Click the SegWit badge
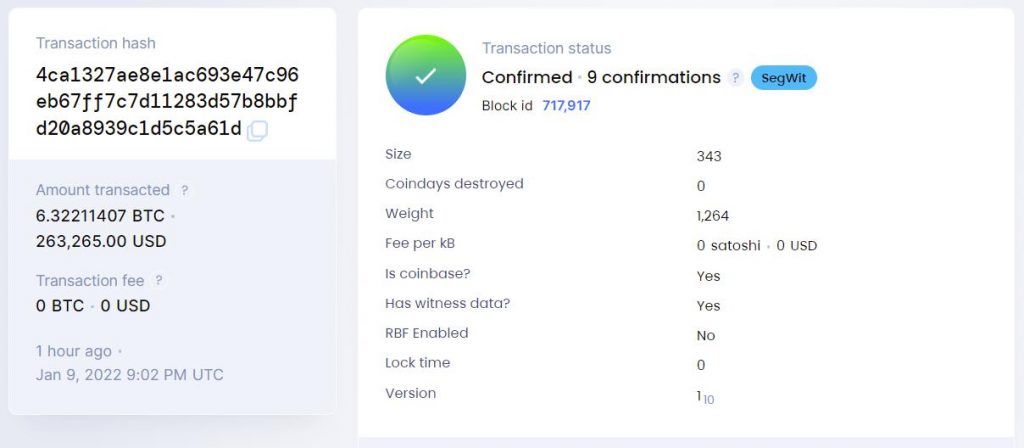 pos(784,77)
